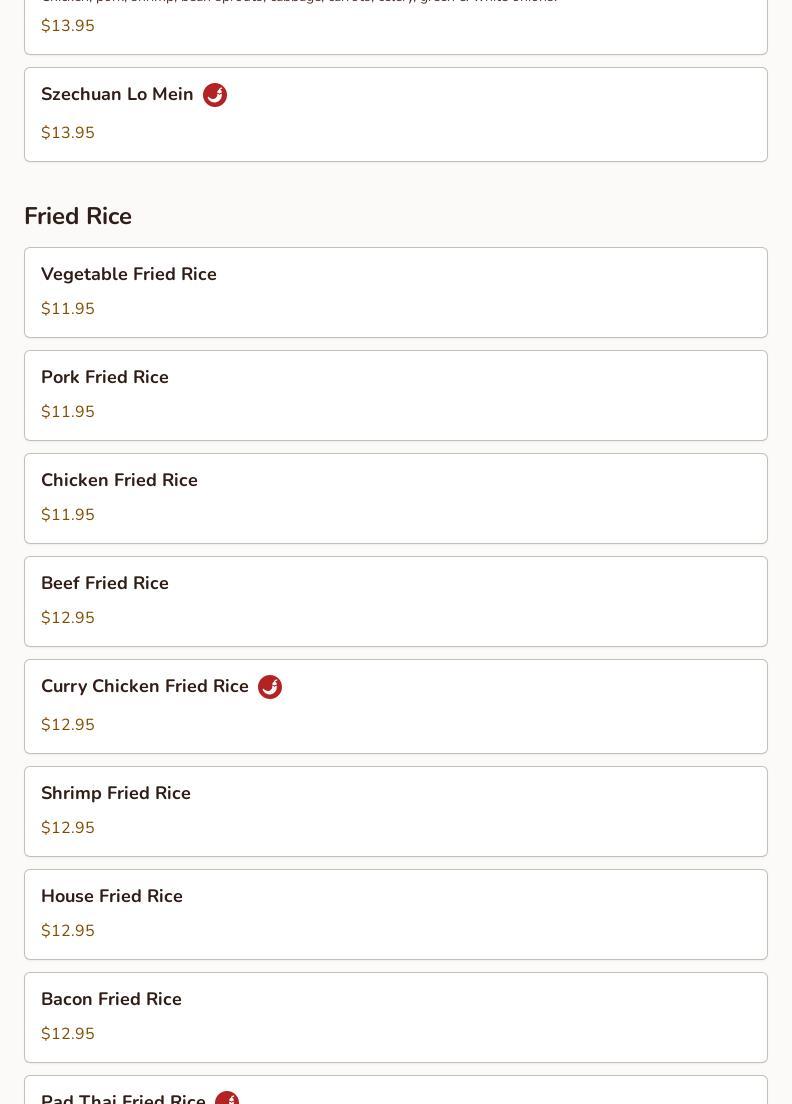Click the $12.95 price of Curry Chicken Fried Rice
Viewport: 792px width, 1104px height.
pos(68,725)
